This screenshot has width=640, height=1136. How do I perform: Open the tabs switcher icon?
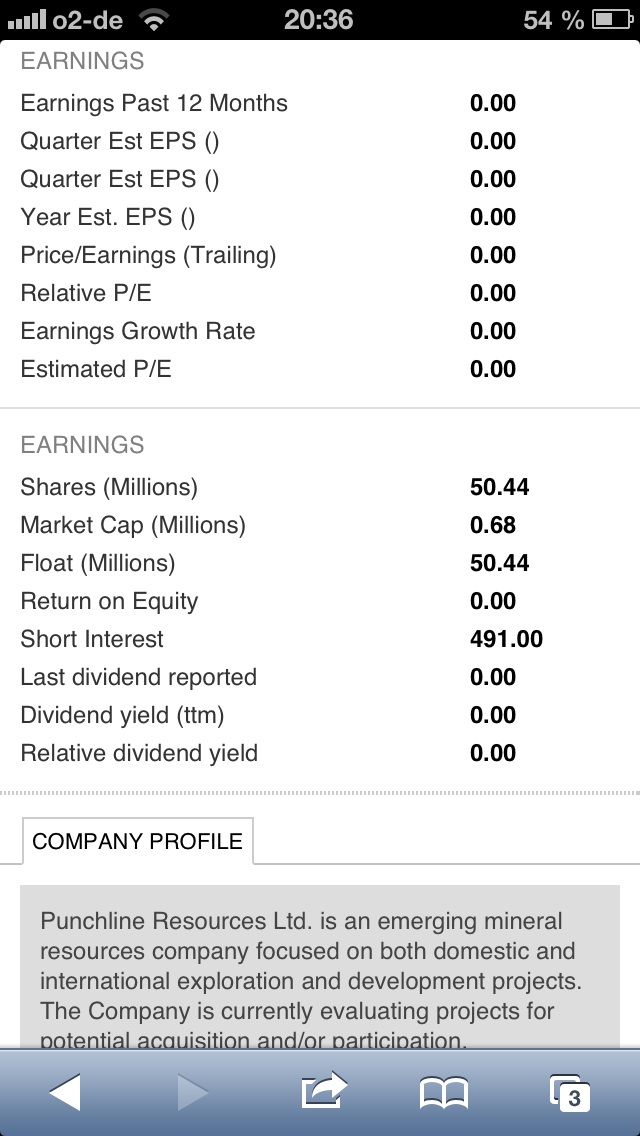570,1093
